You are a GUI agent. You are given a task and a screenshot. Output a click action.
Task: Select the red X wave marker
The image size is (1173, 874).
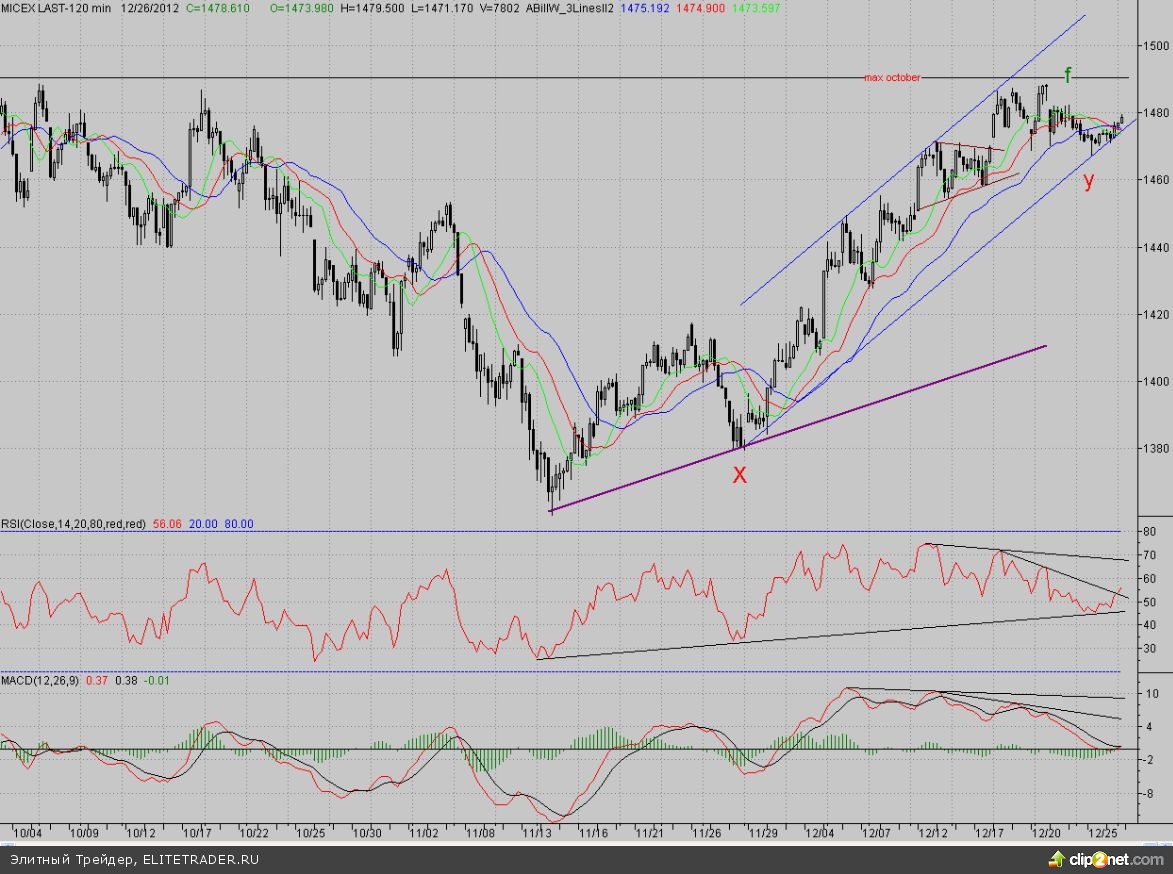coord(740,476)
